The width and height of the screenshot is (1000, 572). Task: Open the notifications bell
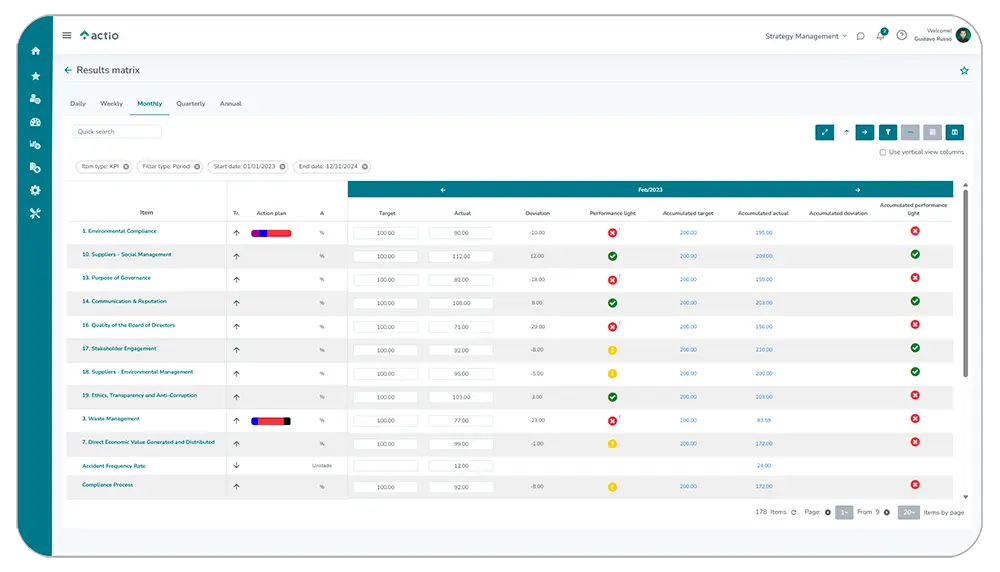(x=881, y=36)
